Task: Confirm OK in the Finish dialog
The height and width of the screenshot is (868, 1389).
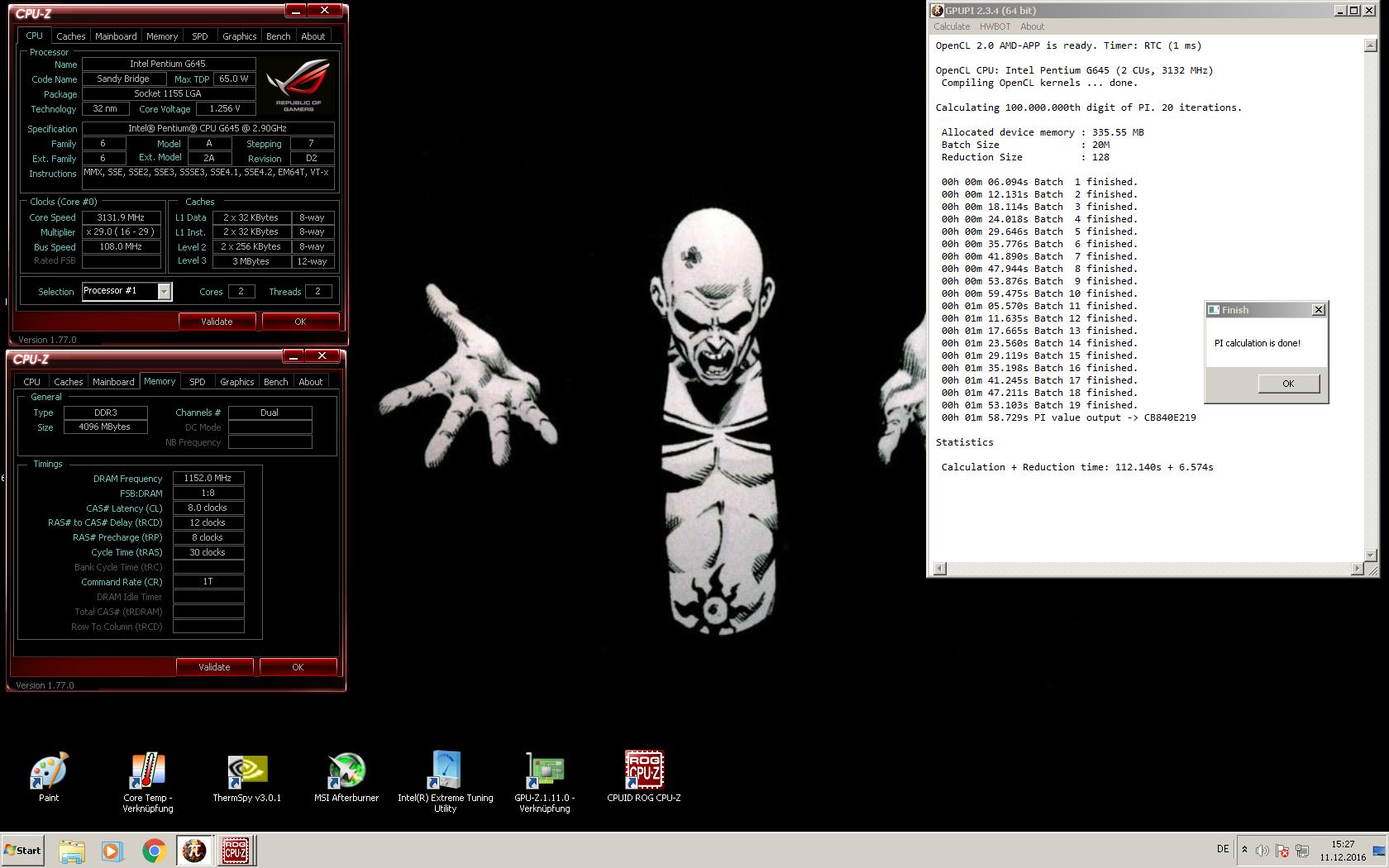Action: point(1288,384)
